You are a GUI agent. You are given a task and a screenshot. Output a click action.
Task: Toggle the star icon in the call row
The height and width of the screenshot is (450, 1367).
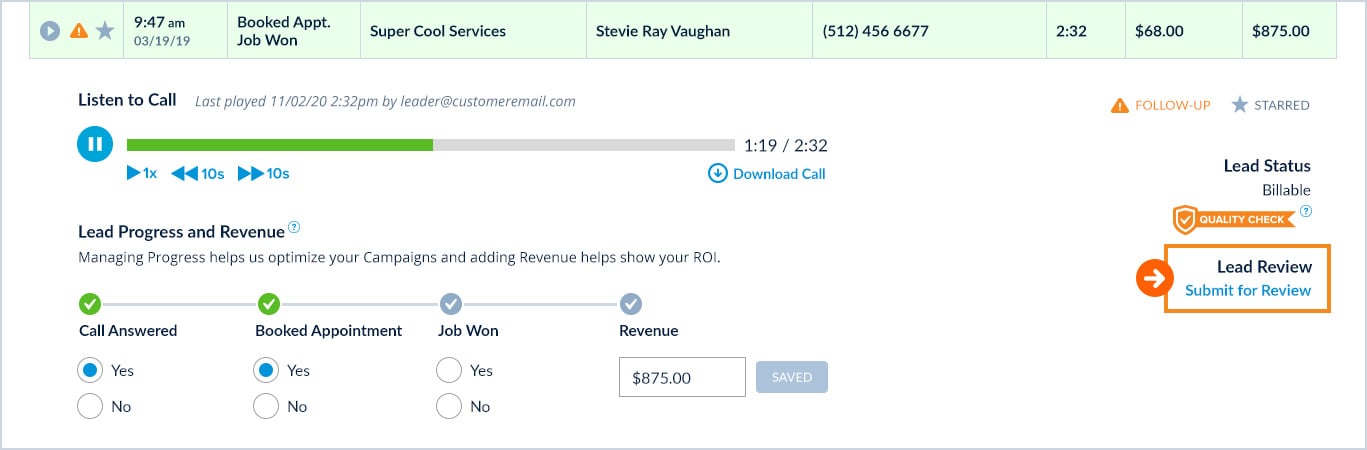click(105, 31)
